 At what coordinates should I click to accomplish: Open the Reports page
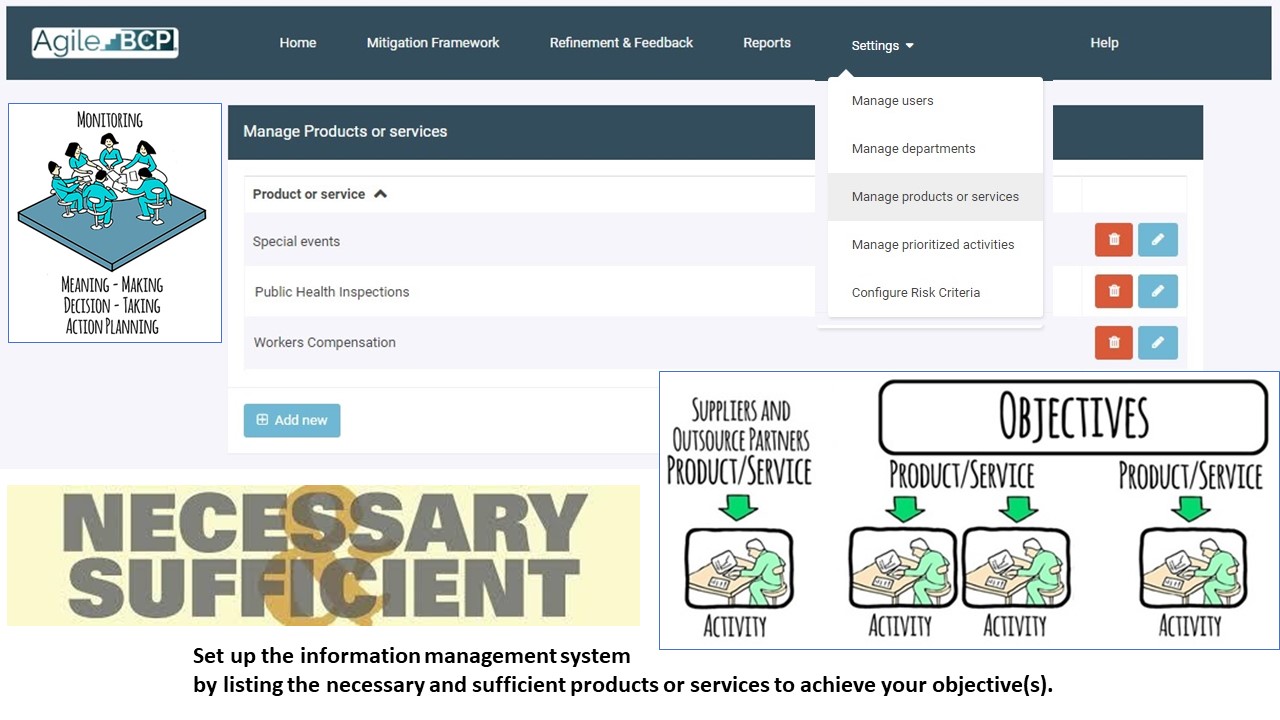[x=766, y=42]
